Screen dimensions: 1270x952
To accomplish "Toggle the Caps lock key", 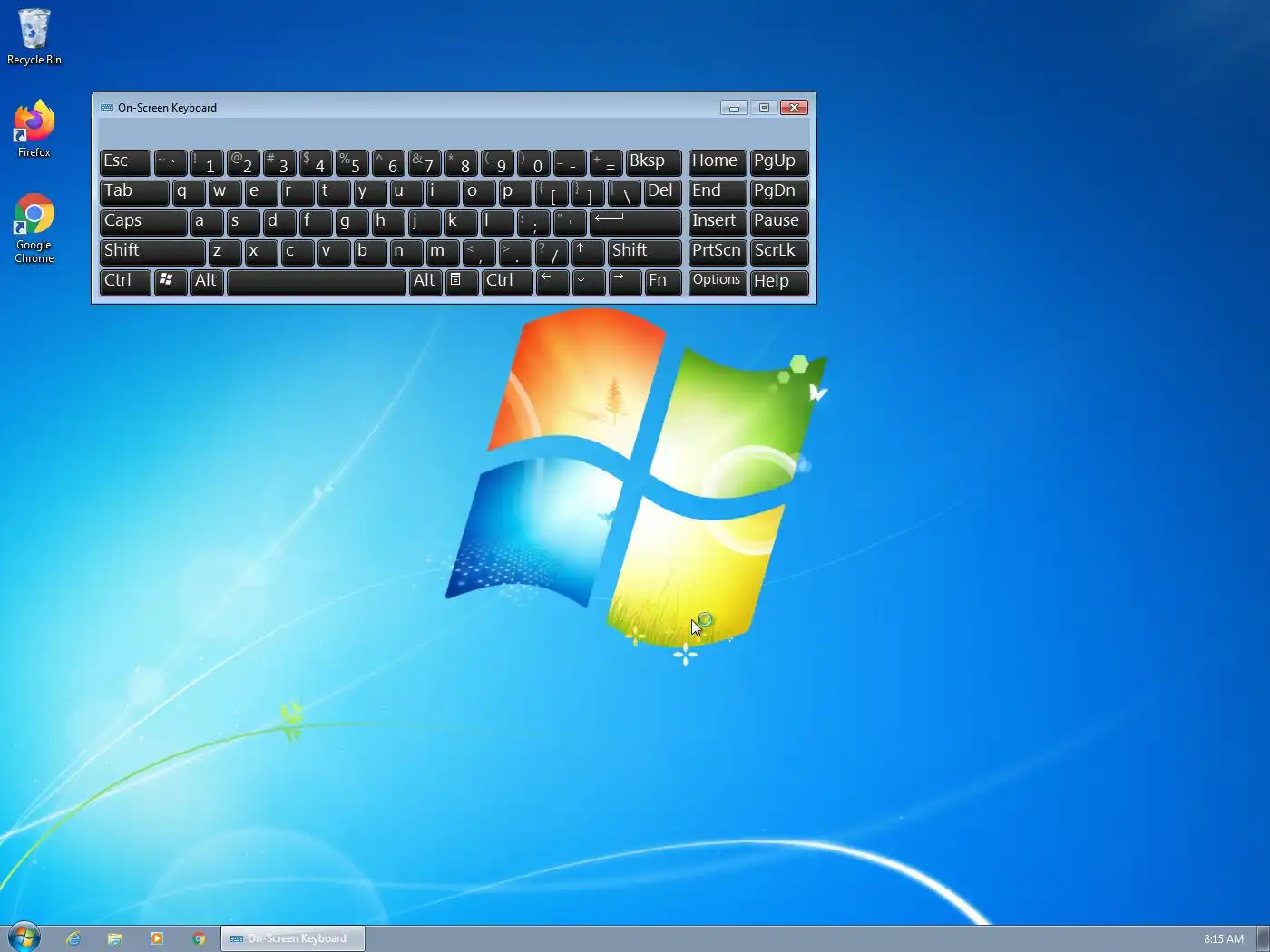I will (x=143, y=222).
